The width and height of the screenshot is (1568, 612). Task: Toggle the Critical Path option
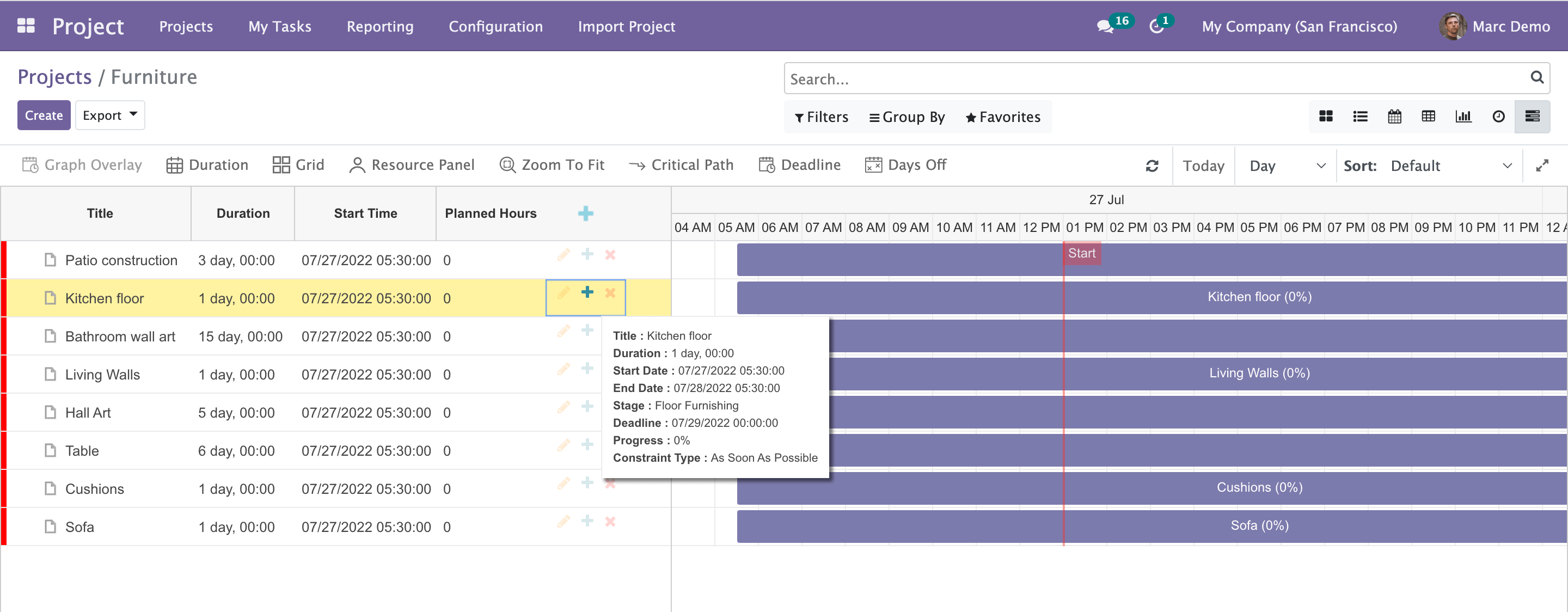click(x=681, y=165)
